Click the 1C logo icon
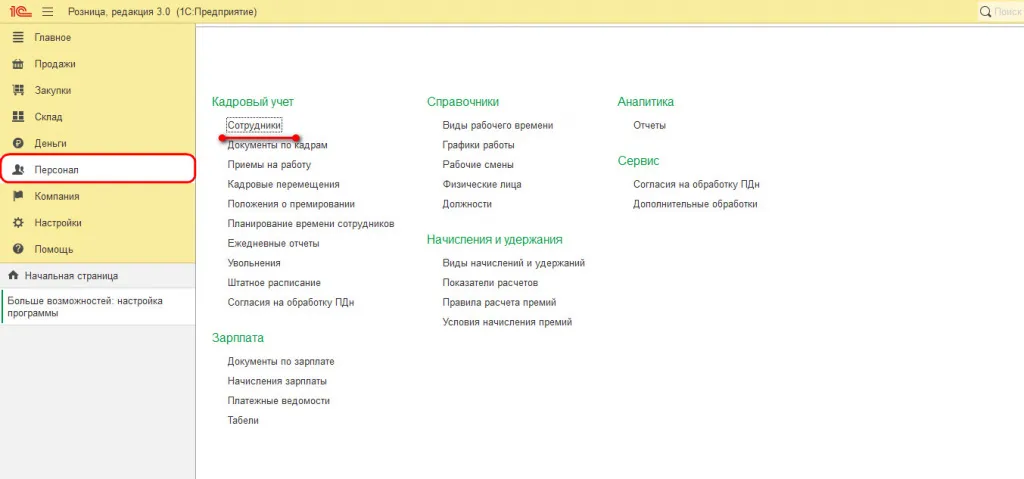 [18, 11]
